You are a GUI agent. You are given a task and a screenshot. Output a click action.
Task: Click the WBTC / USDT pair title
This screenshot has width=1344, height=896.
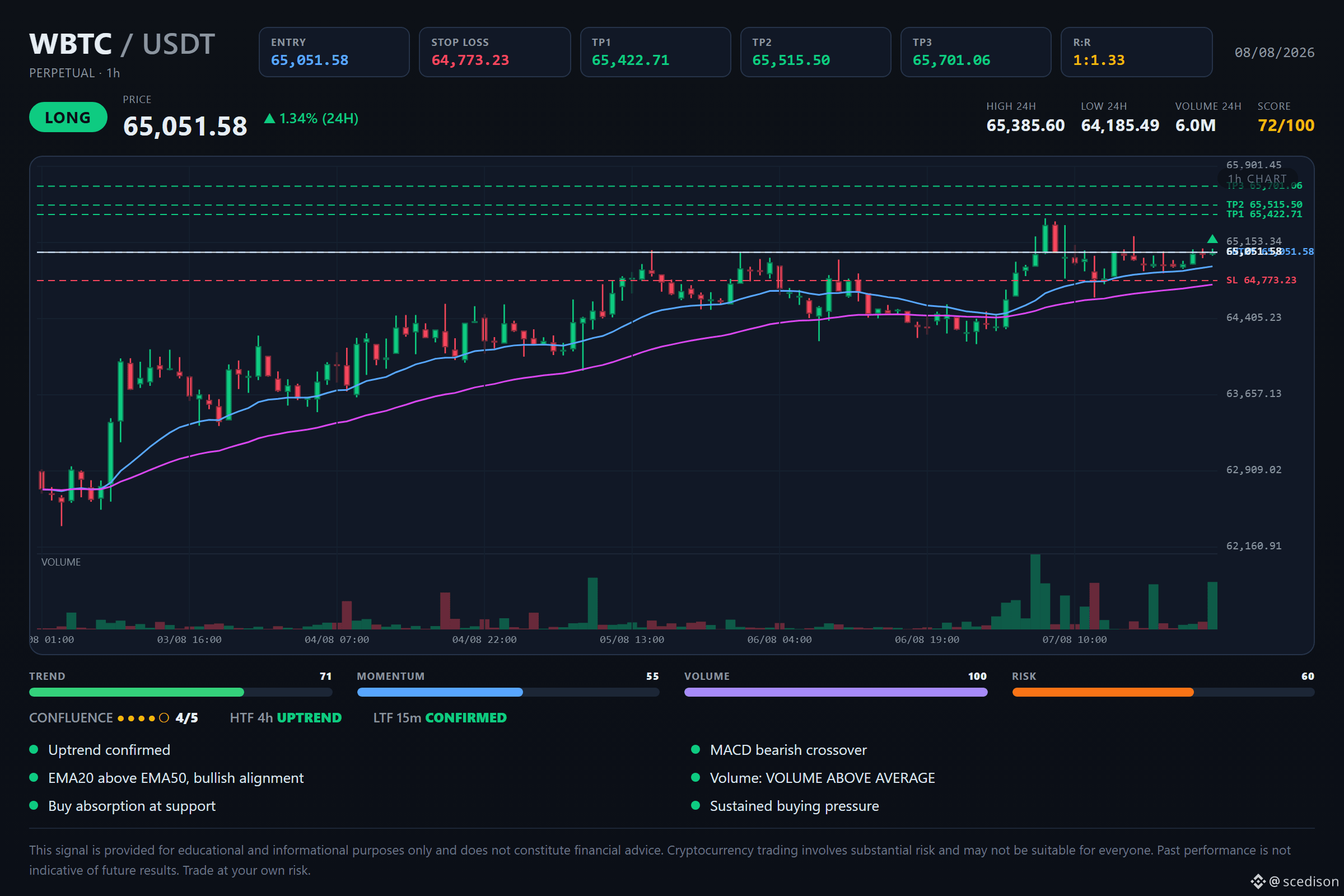click(122, 44)
